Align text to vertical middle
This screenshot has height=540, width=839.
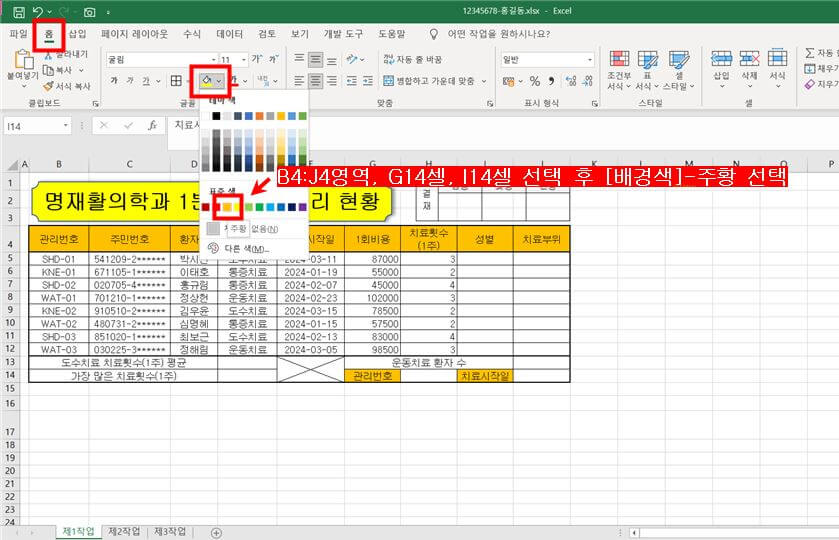tap(316, 59)
